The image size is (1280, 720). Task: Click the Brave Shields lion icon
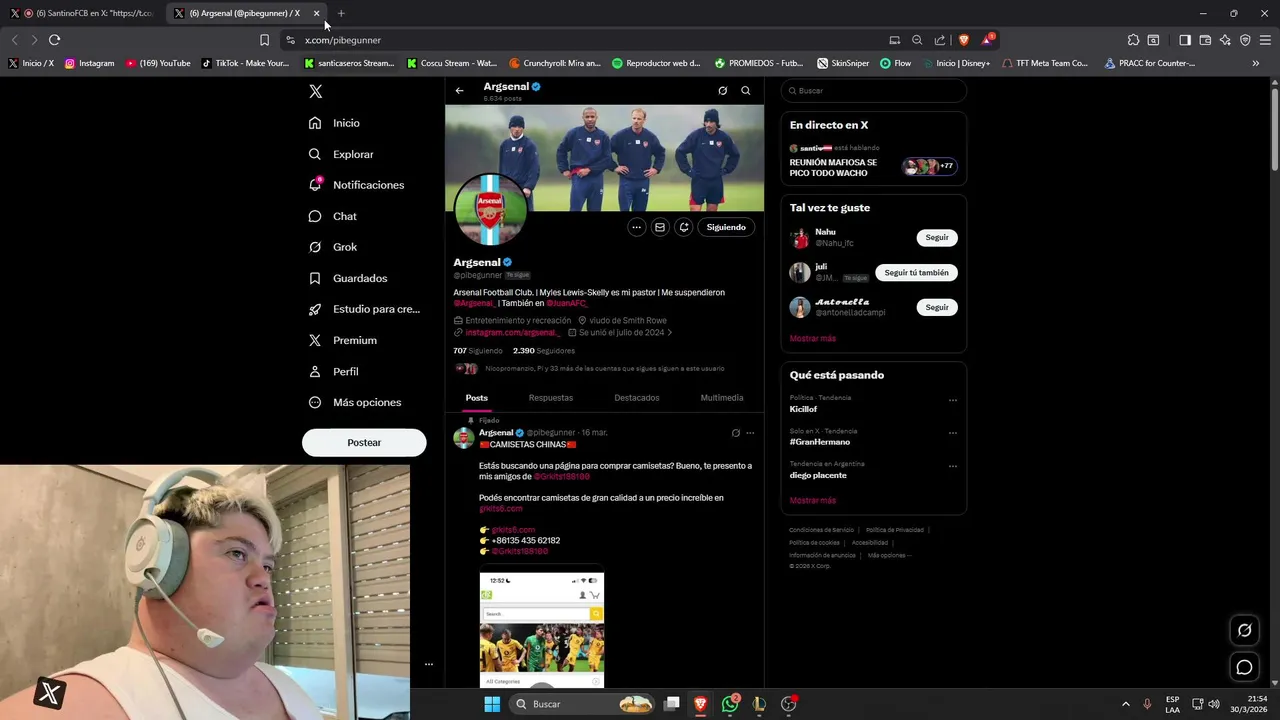tap(964, 40)
